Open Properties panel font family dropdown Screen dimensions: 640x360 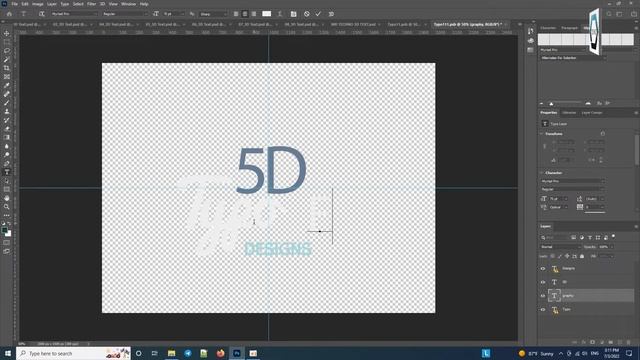(x=573, y=181)
